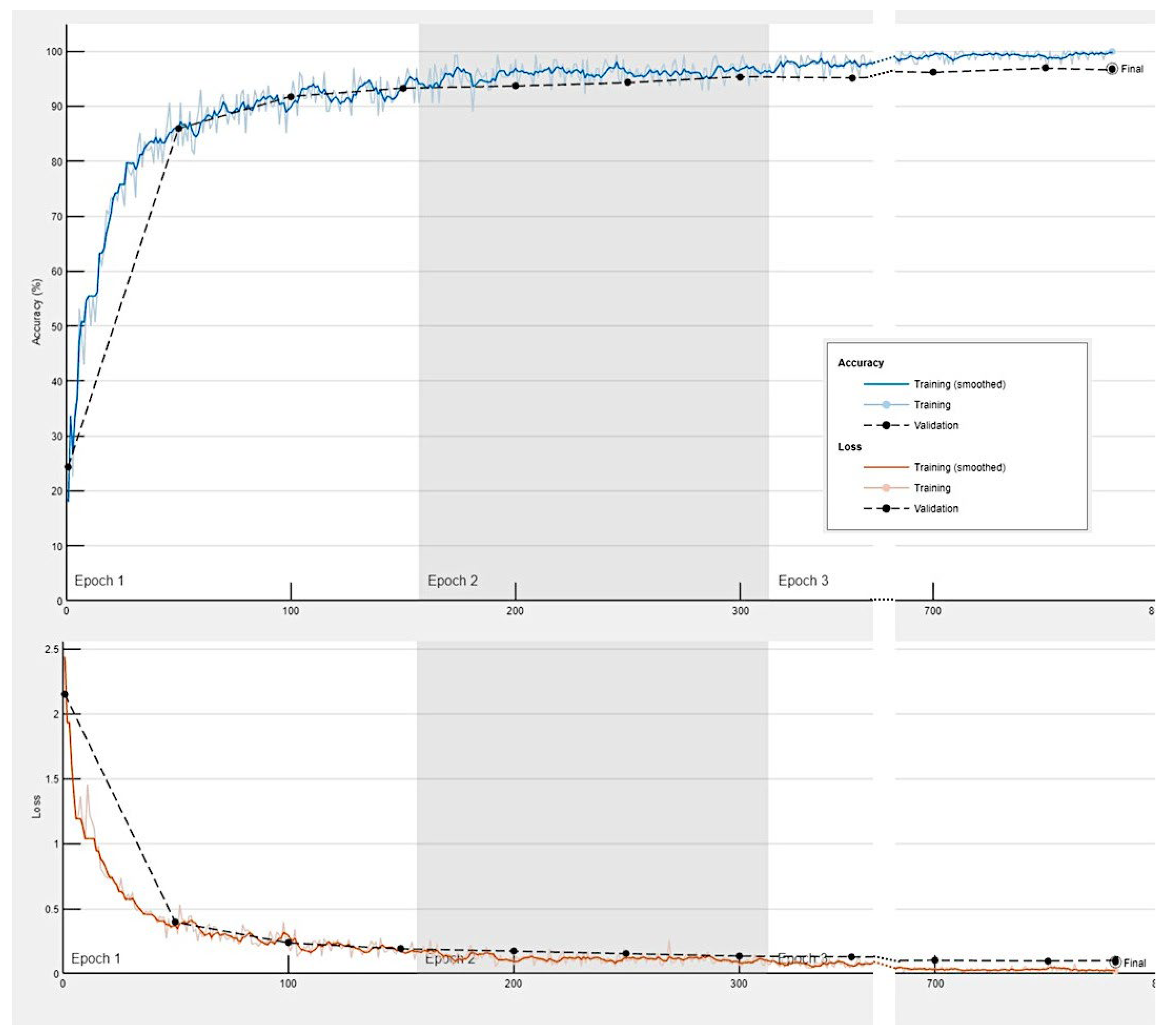1165x1036 pixels.
Task: Click the 700 tick label on accuracy x-axis
Action: [932, 611]
